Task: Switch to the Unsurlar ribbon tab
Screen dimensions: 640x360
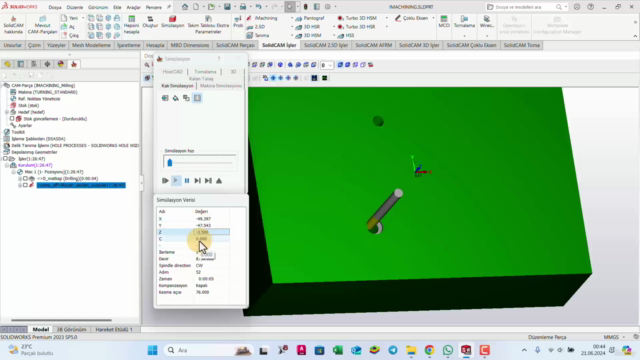Action: pos(13,45)
